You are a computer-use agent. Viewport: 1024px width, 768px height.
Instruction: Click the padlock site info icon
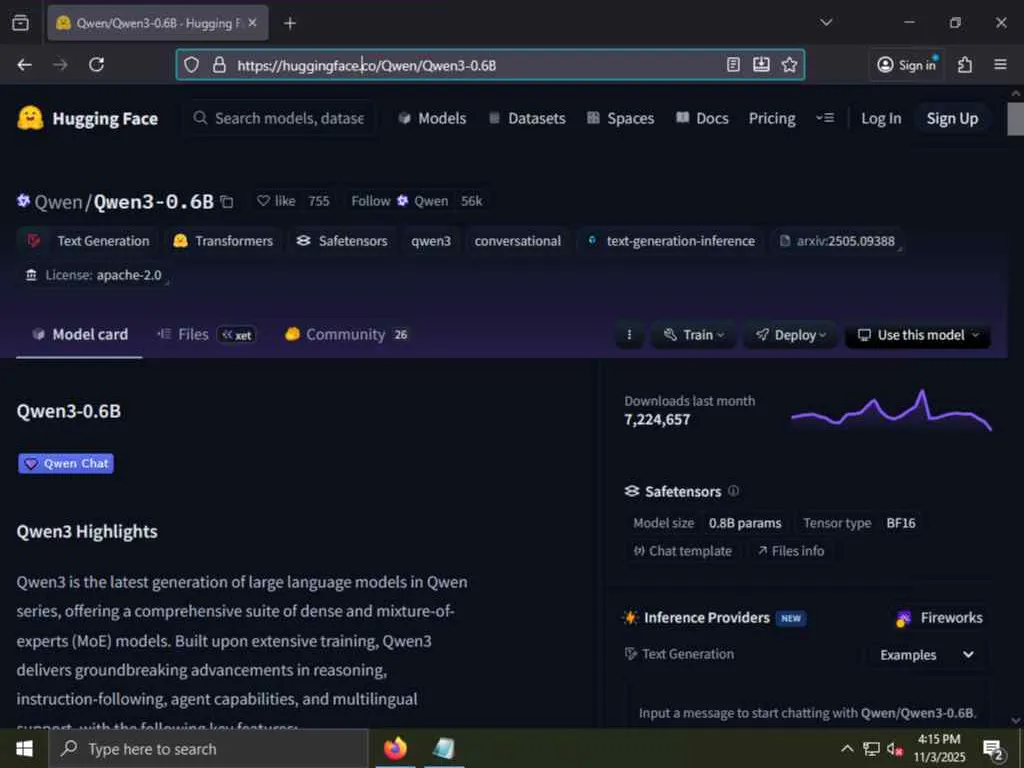point(219,65)
